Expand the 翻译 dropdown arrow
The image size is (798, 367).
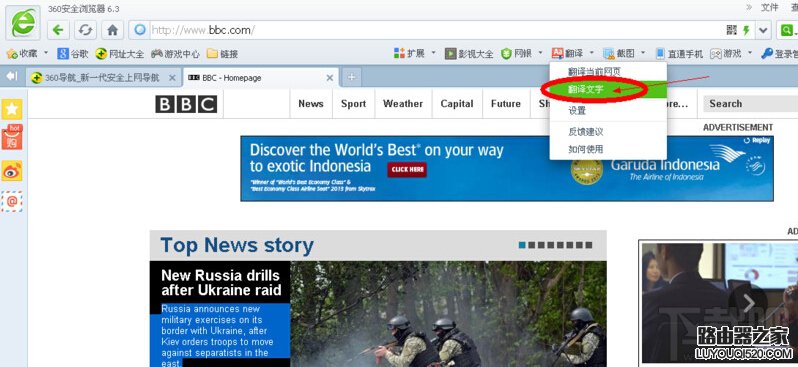pos(591,53)
